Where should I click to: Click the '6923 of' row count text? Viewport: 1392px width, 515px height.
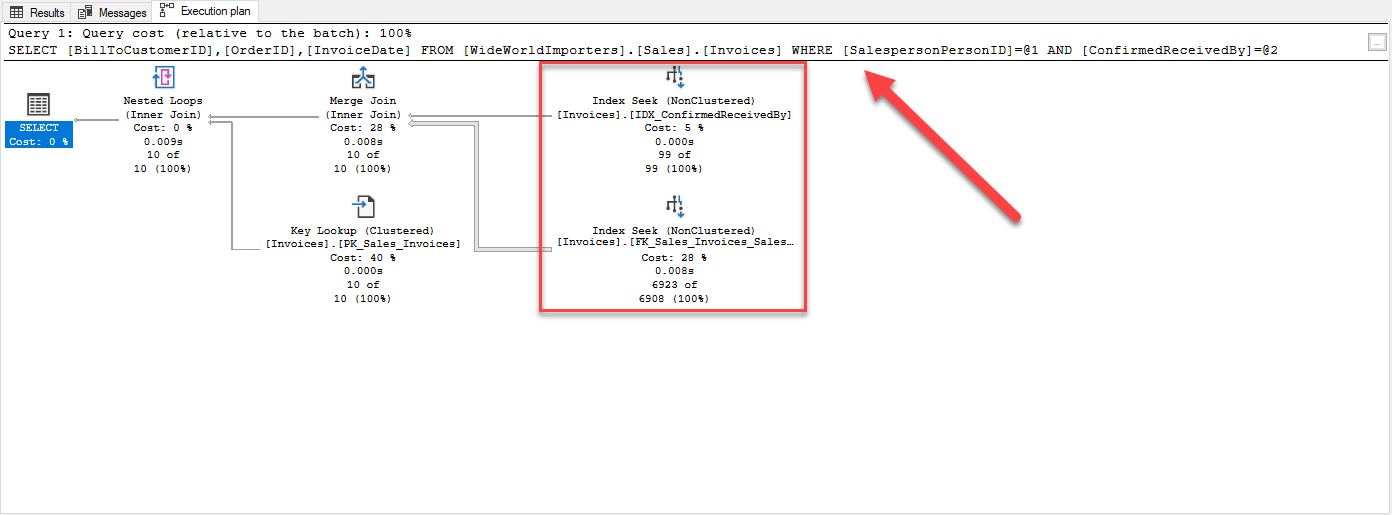coord(674,284)
